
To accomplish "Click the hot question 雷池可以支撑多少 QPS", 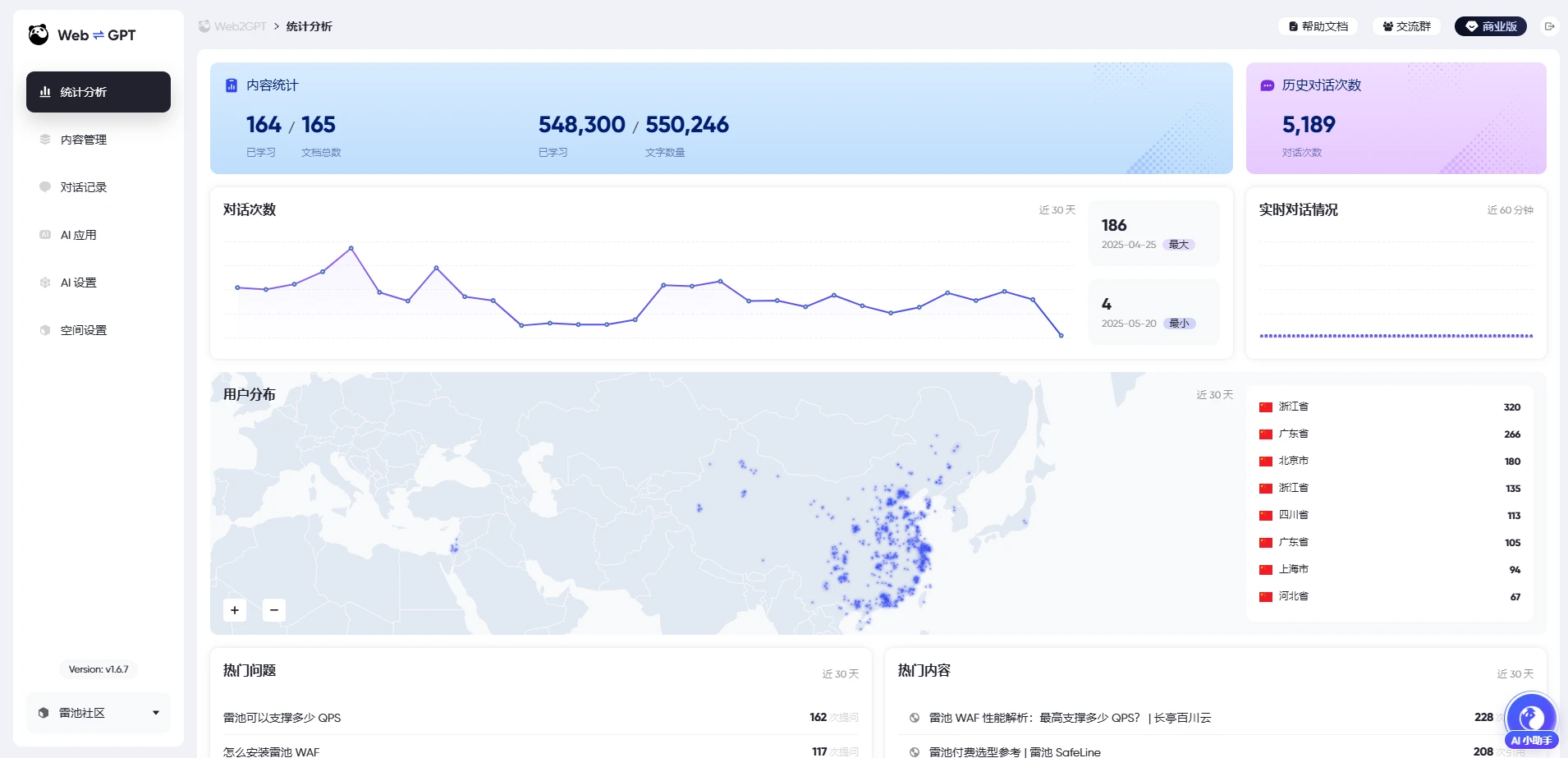I will (x=282, y=718).
